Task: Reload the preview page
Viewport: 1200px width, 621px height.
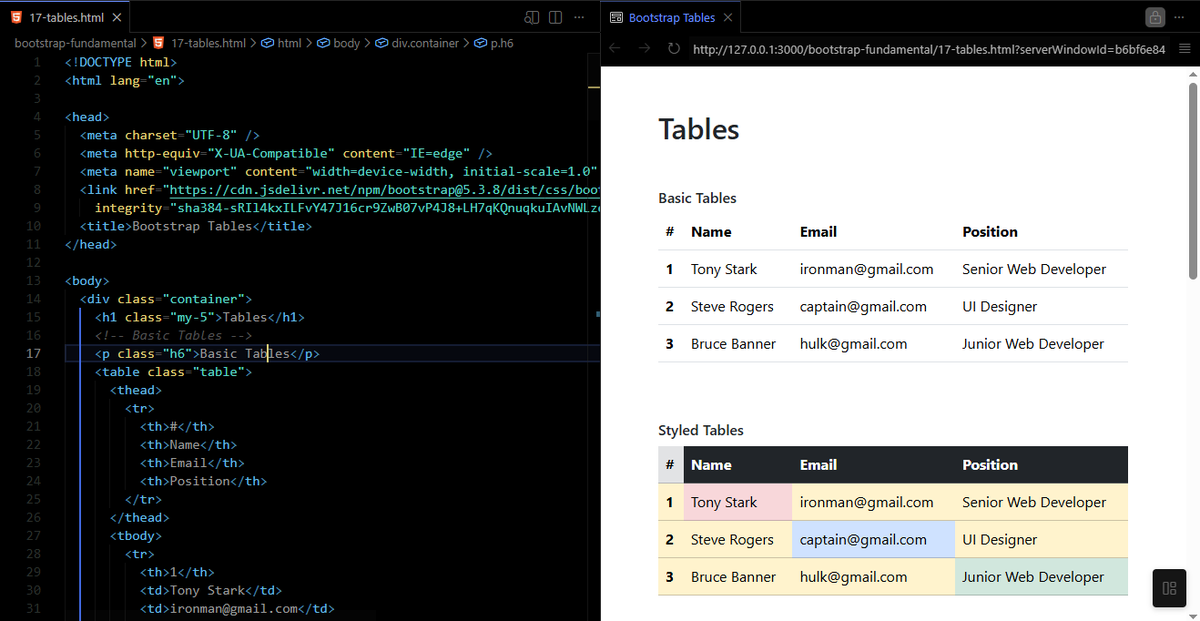Action: point(673,49)
